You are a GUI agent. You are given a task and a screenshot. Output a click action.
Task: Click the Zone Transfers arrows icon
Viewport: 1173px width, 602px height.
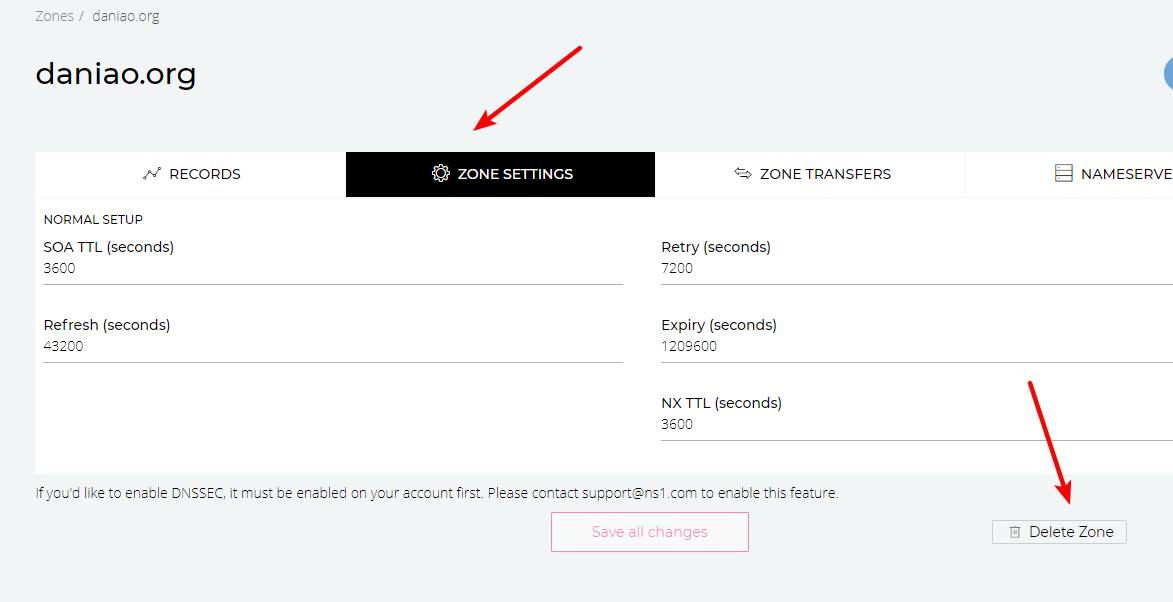tap(743, 173)
